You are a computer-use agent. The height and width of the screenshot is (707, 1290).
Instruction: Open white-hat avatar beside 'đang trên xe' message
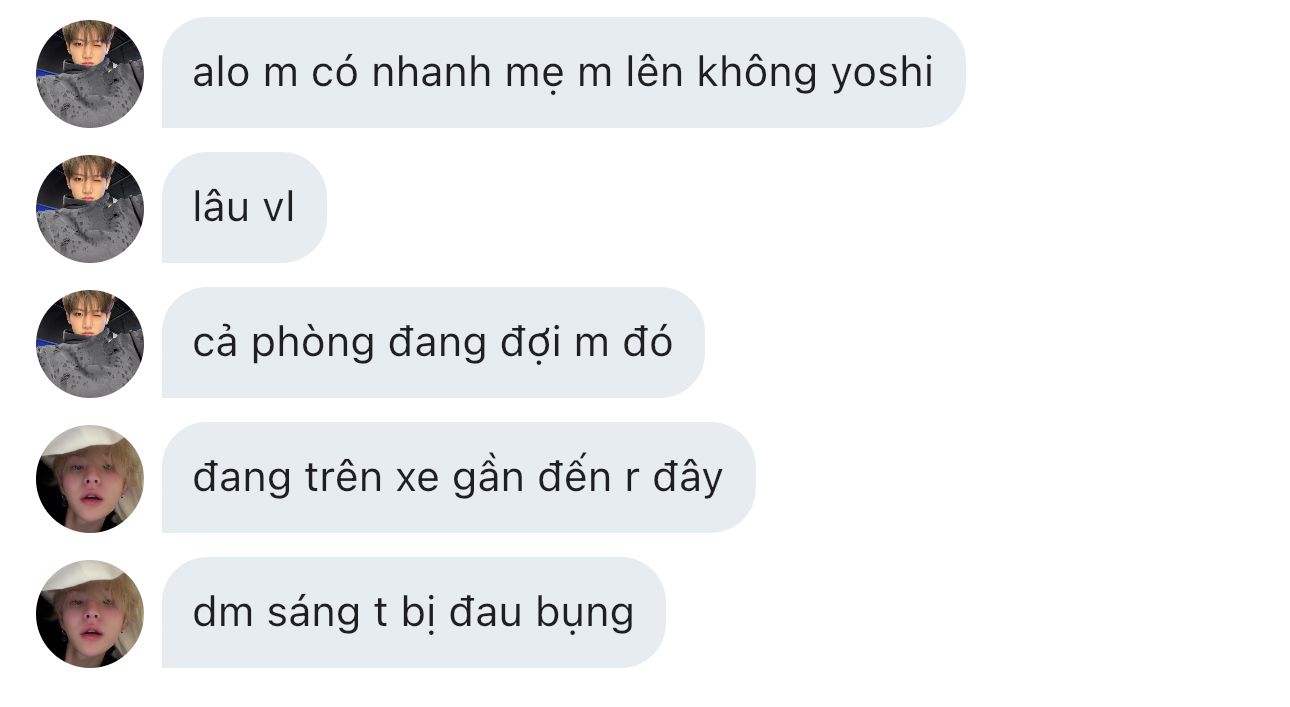pos(90,479)
